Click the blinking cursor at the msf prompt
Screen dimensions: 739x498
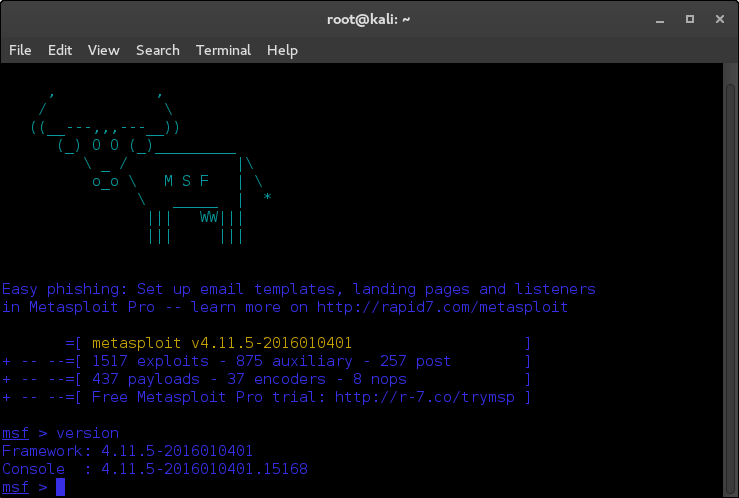coord(60,487)
